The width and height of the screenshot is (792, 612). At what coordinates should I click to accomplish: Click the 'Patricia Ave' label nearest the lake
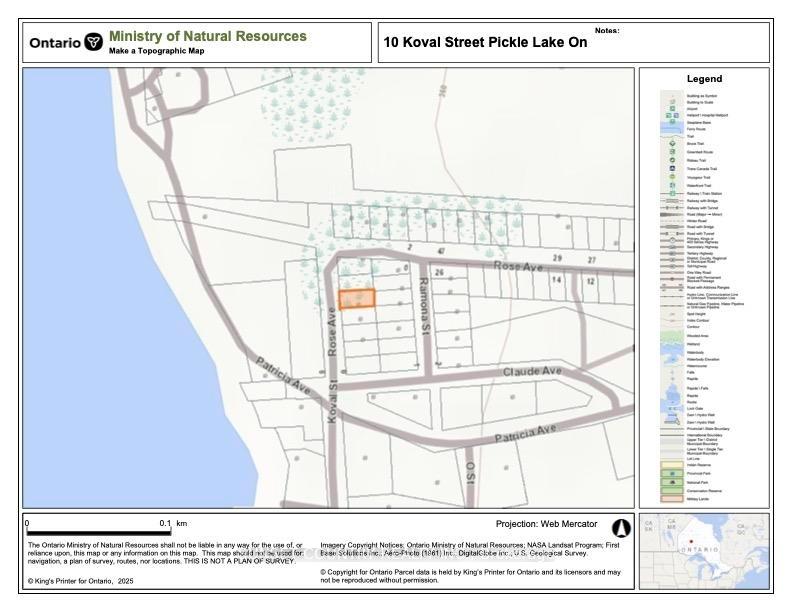(283, 376)
